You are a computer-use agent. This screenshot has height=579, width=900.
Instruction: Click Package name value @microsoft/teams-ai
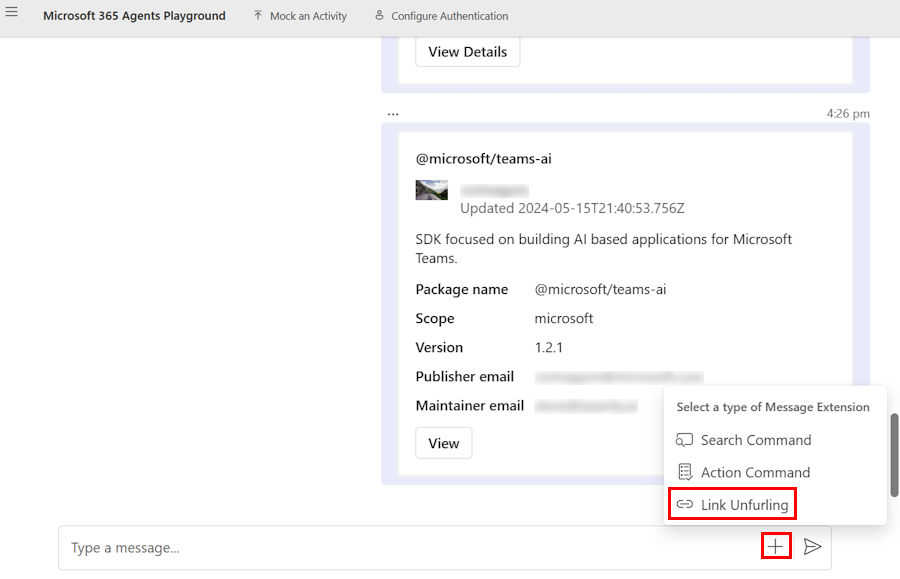point(600,289)
